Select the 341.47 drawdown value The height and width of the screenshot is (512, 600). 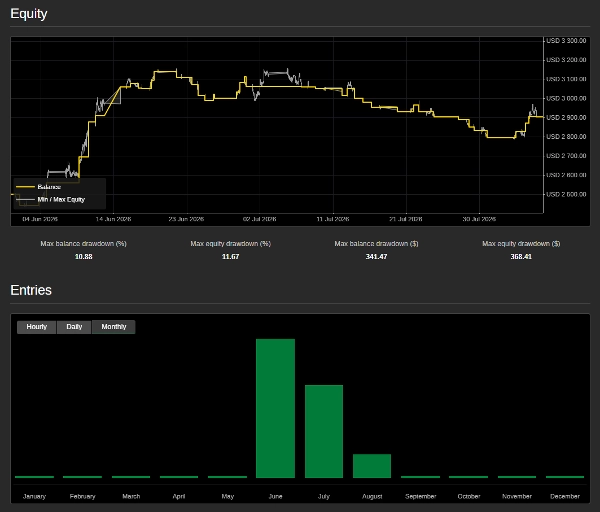pos(376,256)
